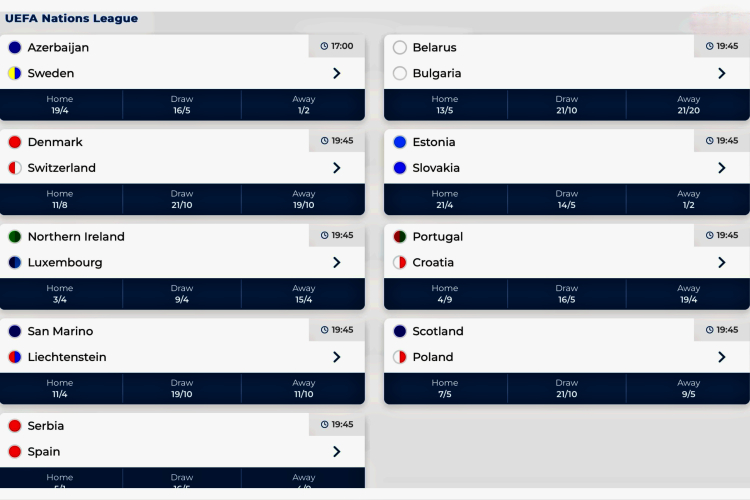Expand the Azerbaijan vs Sweden match arrow

pyautogui.click(x=337, y=73)
